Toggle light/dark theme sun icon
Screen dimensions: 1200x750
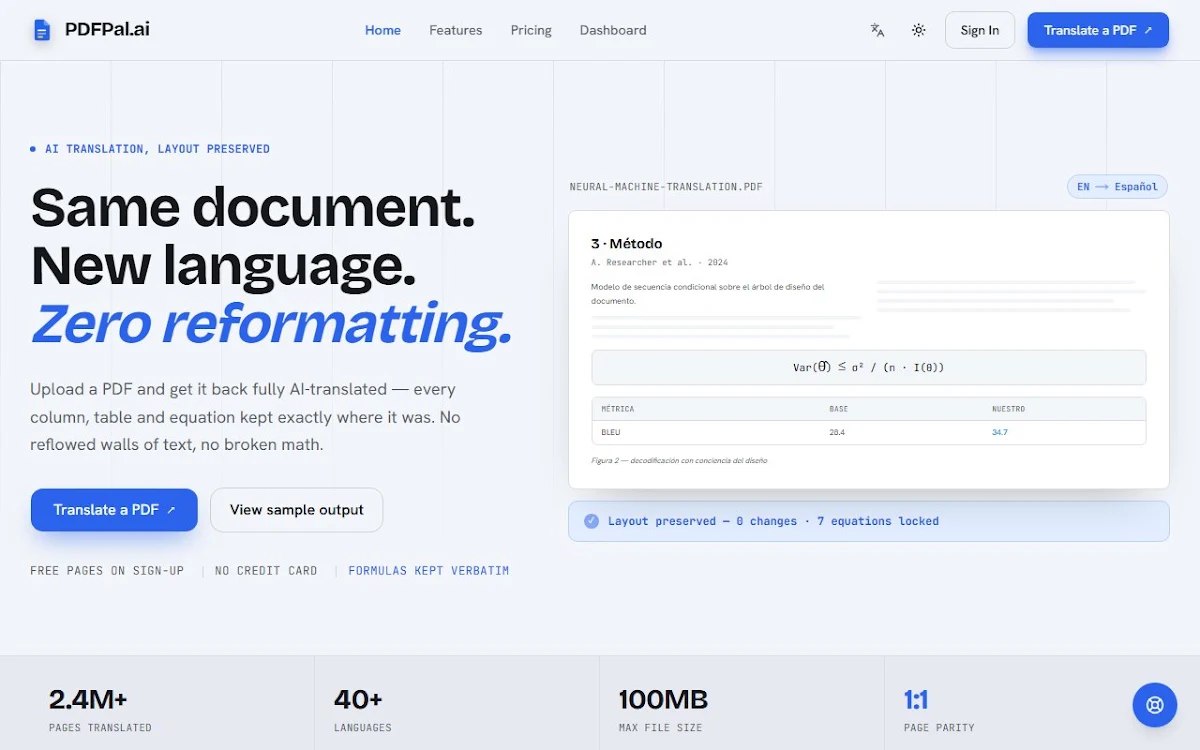(918, 30)
